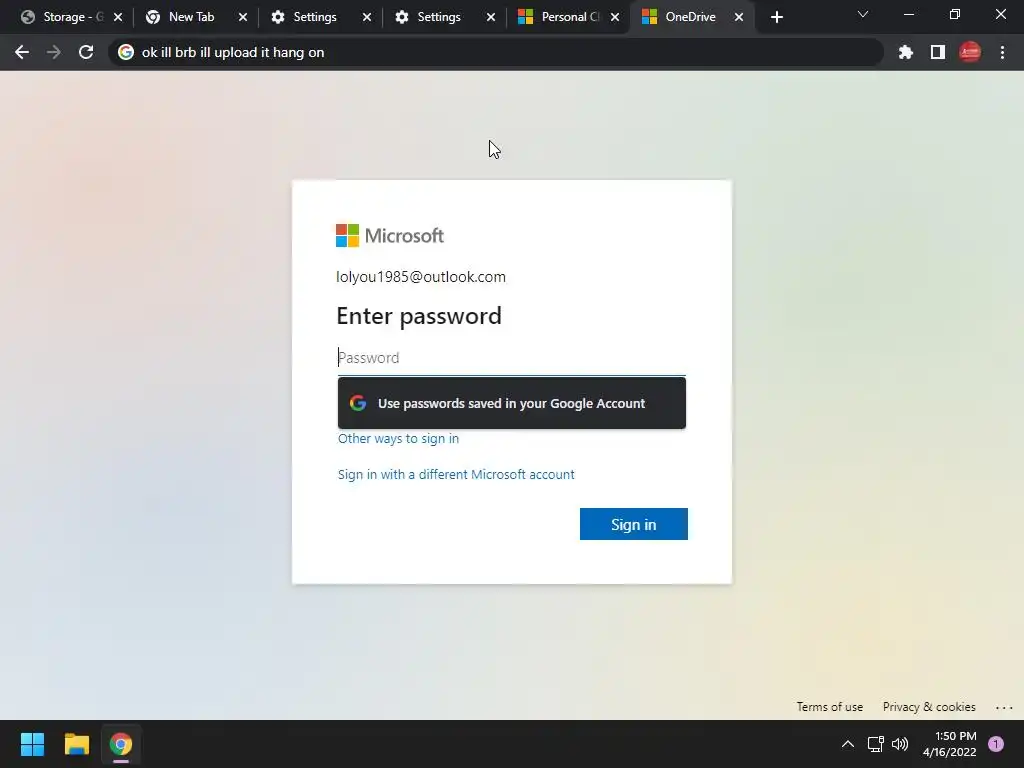Close the OneDrive tab
Screen dimensions: 1024x768
click(x=739, y=17)
